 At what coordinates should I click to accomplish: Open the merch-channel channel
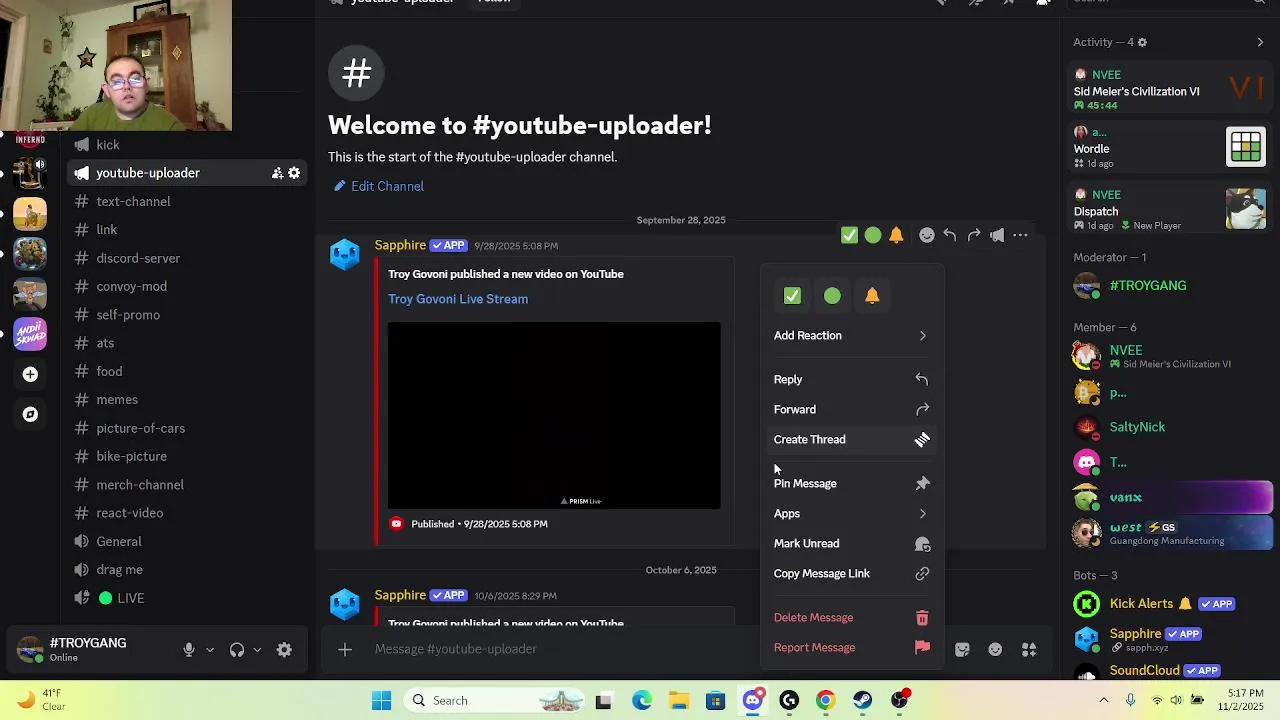pos(187,485)
